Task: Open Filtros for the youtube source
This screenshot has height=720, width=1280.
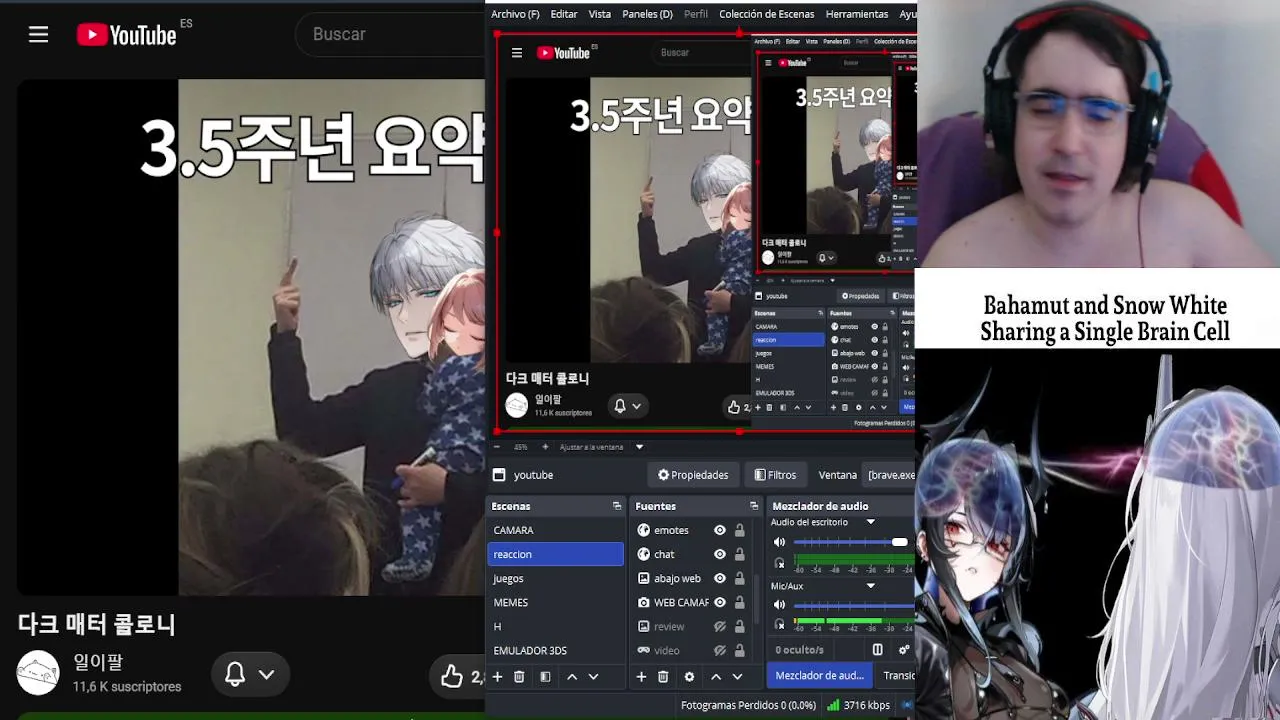Action: click(776, 475)
